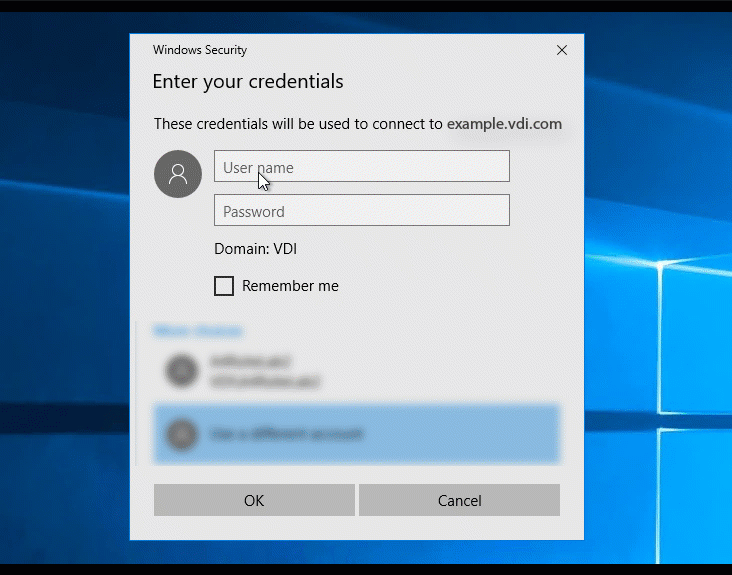The width and height of the screenshot is (732, 575).
Task: Click the user avatar icon
Action: [x=178, y=174]
